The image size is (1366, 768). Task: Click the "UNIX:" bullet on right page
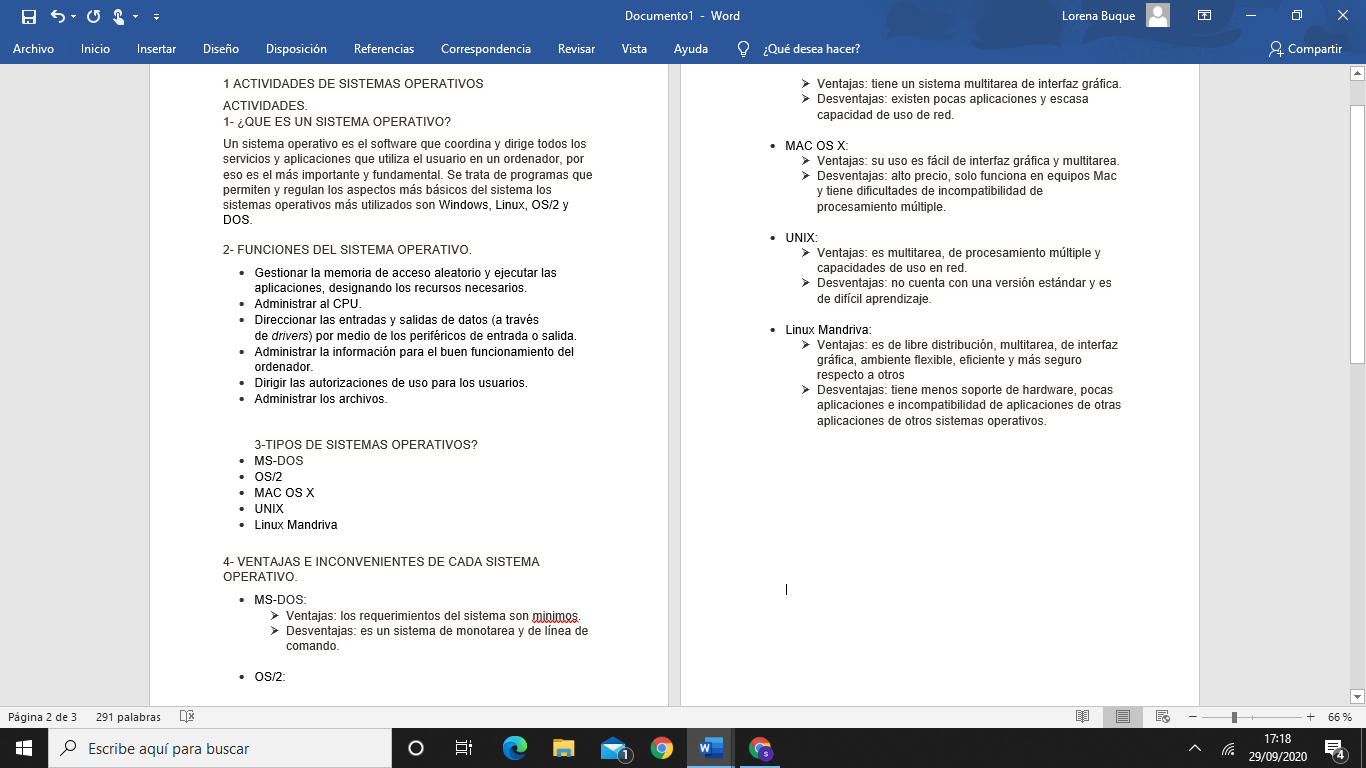[x=801, y=238]
